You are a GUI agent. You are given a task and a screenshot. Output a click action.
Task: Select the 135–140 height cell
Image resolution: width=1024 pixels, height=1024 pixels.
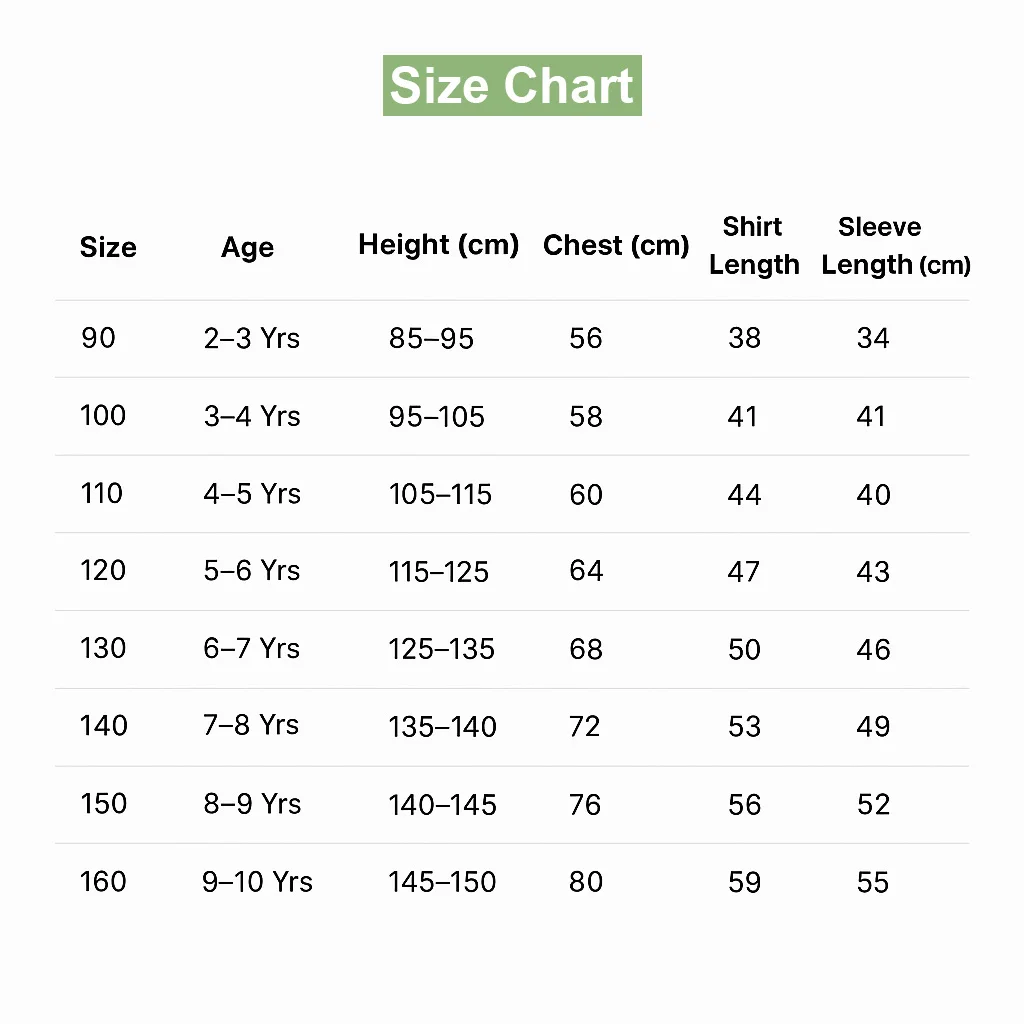[443, 727]
